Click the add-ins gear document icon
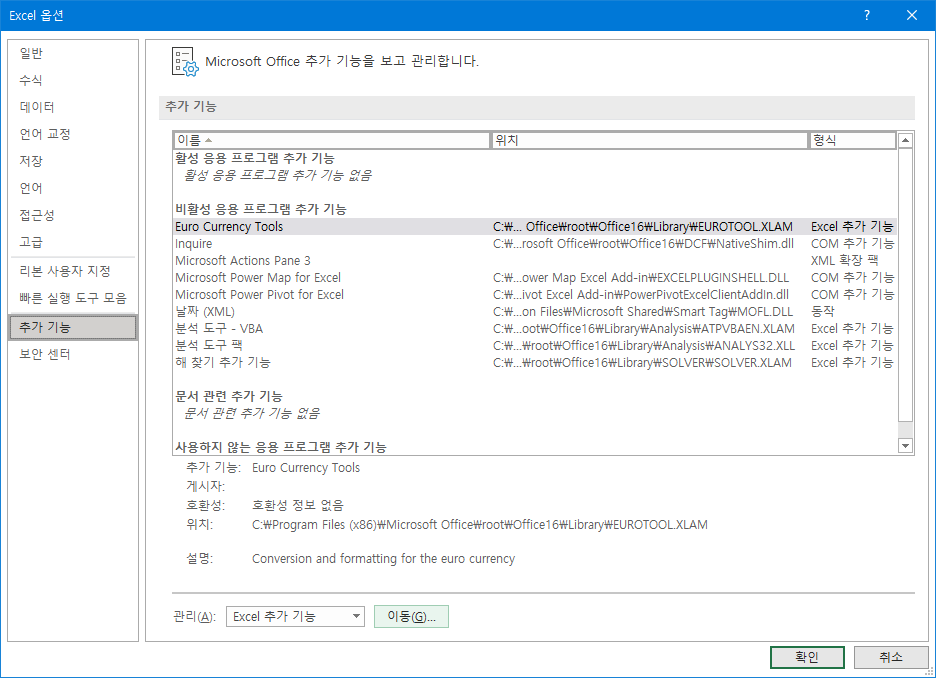 184,61
